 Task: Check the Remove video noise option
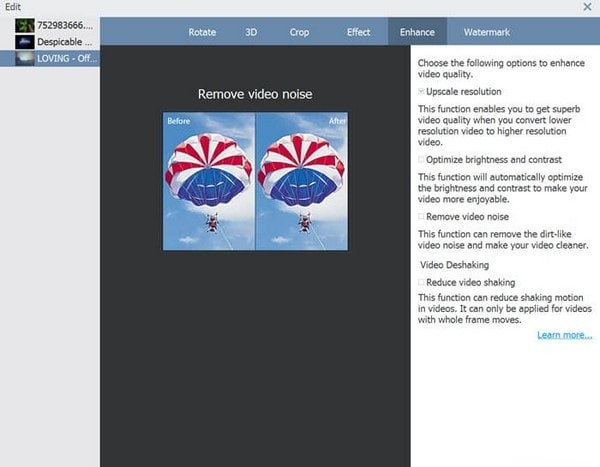pos(422,216)
